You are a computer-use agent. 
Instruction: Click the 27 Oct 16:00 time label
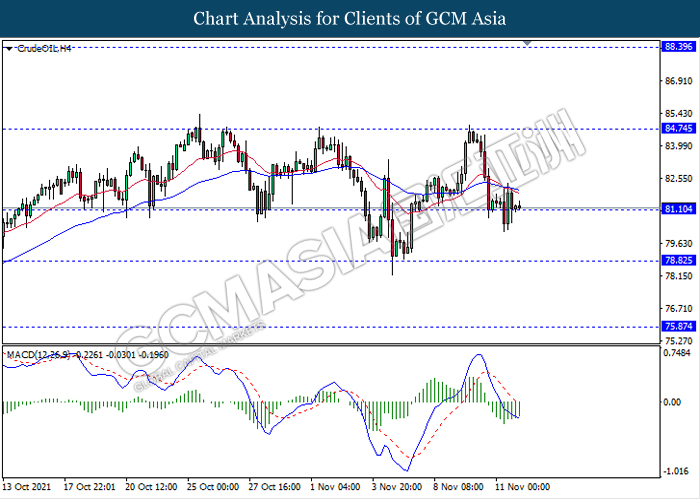275,487
